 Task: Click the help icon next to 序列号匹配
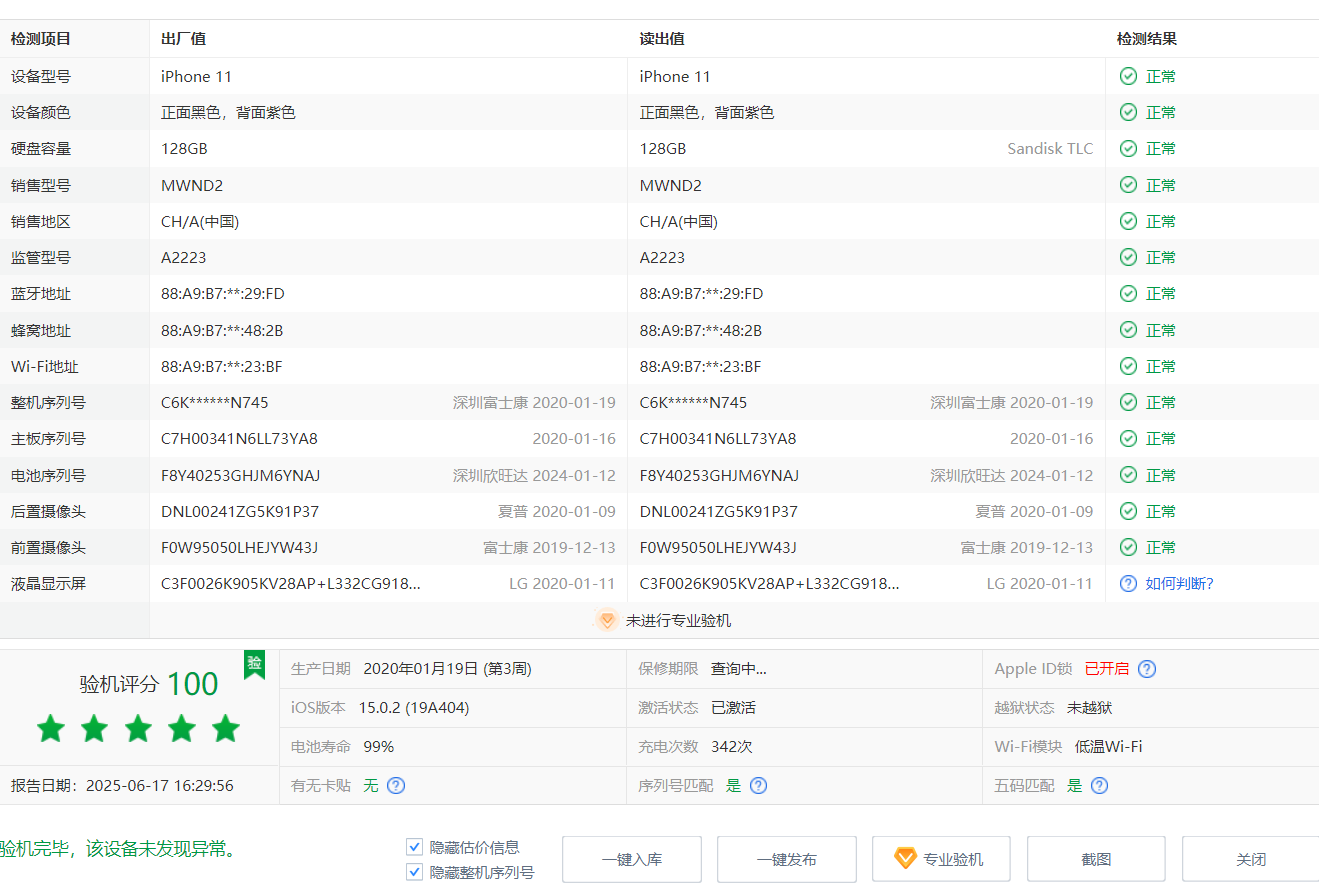pyautogui.click(x=758, y=785)
